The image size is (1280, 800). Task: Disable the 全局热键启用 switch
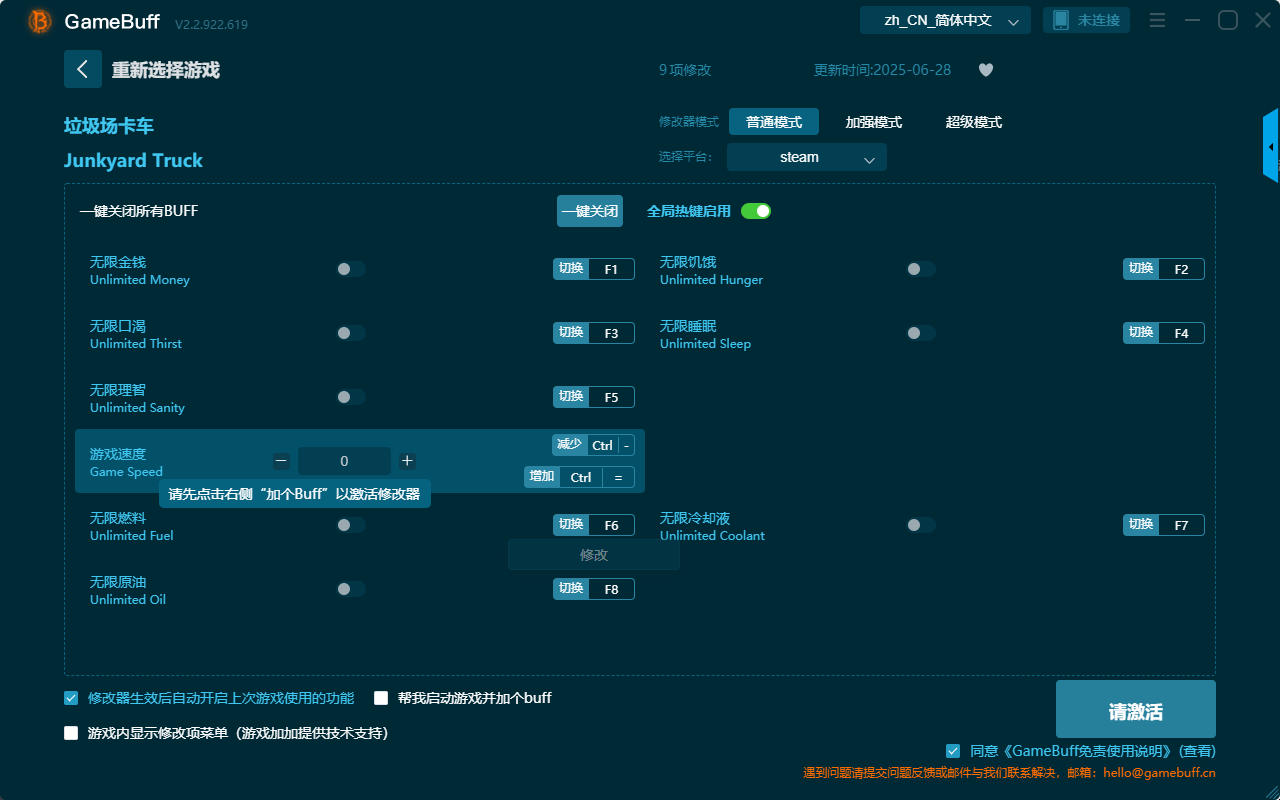(x=755, y=211)
